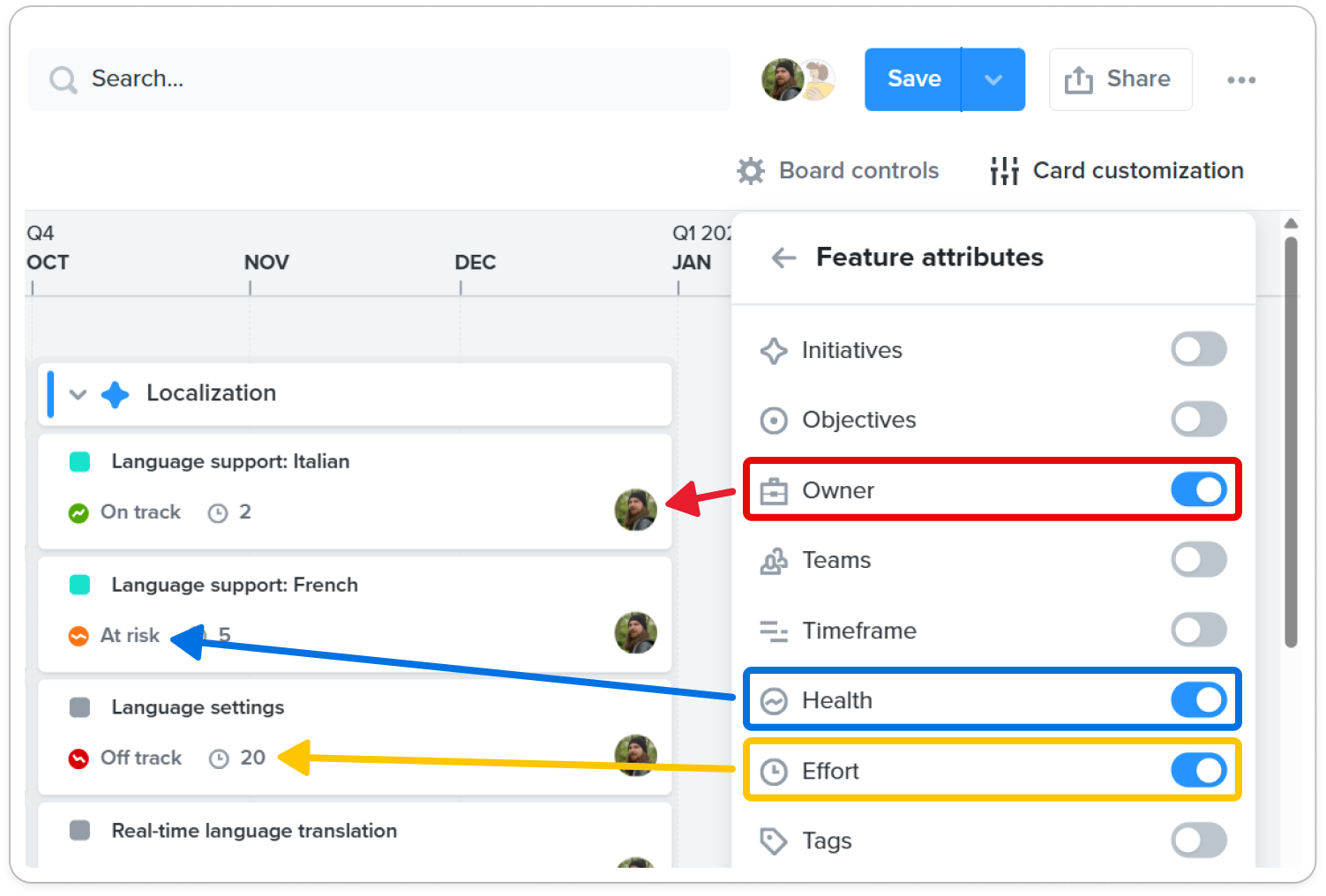
Task: Click the On track health icon
Action: (79, 512)
